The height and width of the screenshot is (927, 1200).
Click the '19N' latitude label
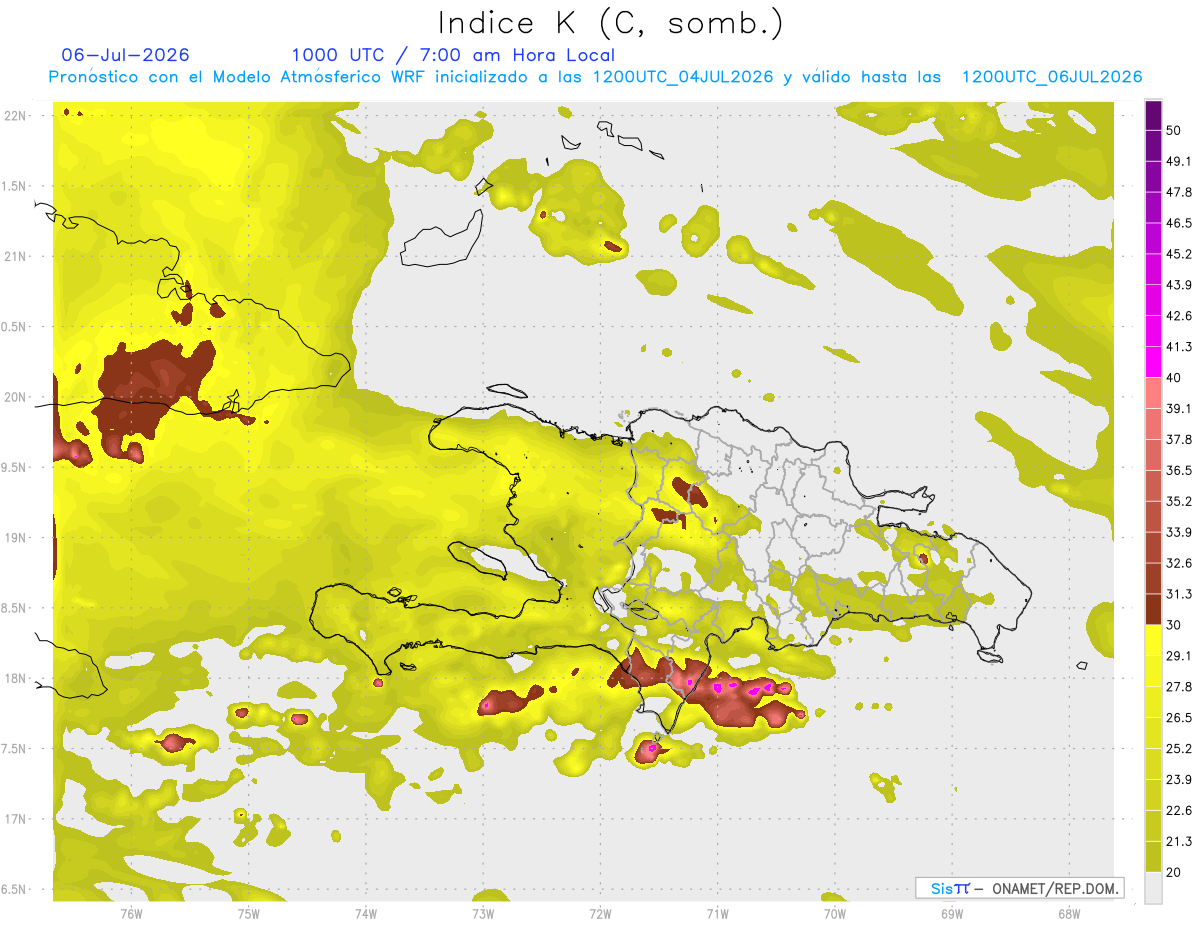click(x=16, y=538)
